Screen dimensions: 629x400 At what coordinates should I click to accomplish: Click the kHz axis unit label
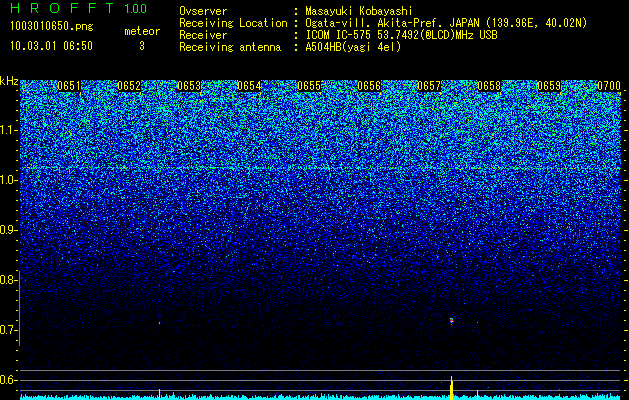click(9, 81)
